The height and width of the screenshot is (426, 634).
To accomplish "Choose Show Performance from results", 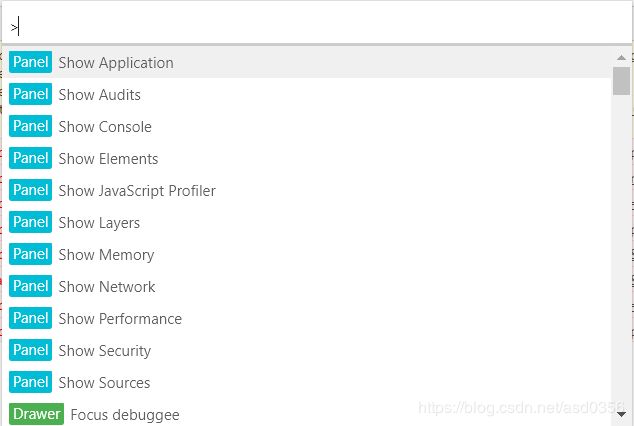I will [307, 318].
